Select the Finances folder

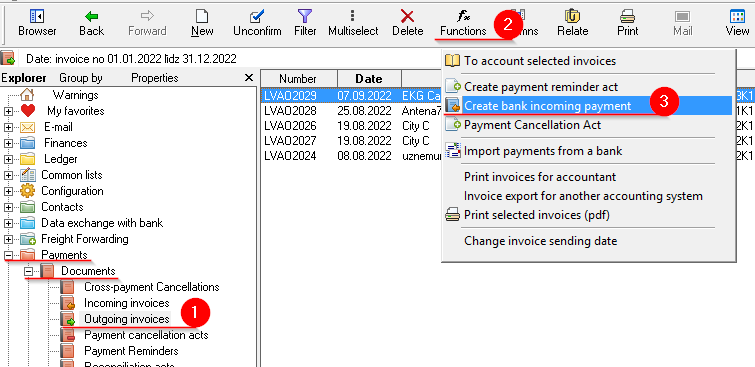(x=65, y=143)
